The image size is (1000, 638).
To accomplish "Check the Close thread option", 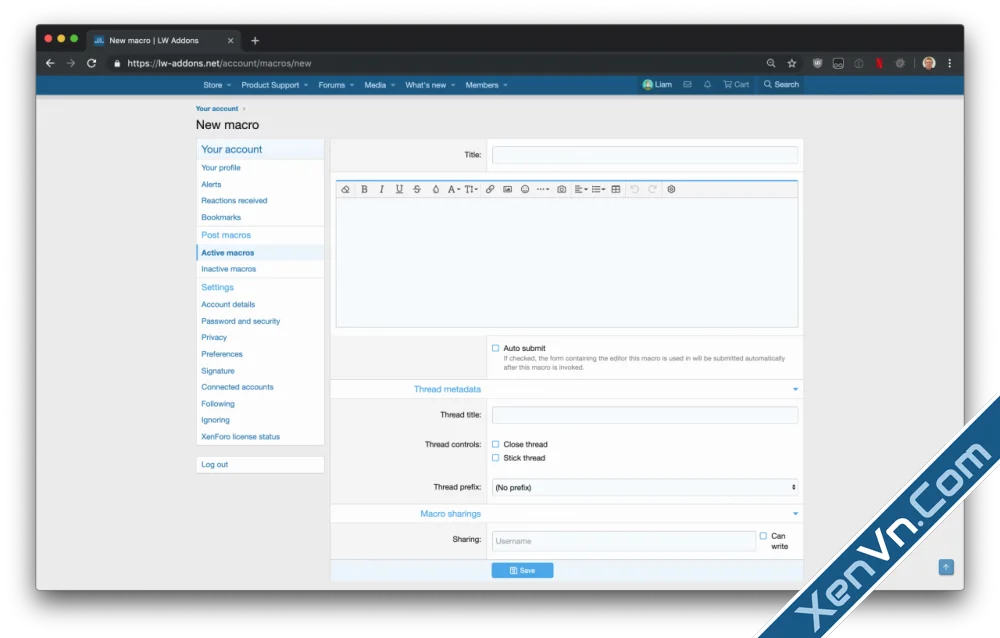I will [495, 444].
